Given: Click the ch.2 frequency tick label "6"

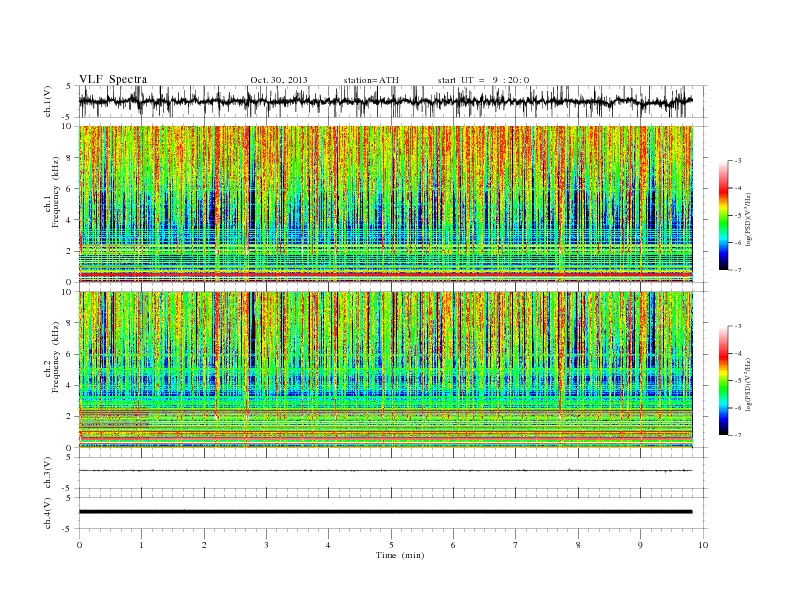Looking at the screenshot, I should (x=70, y=354).
